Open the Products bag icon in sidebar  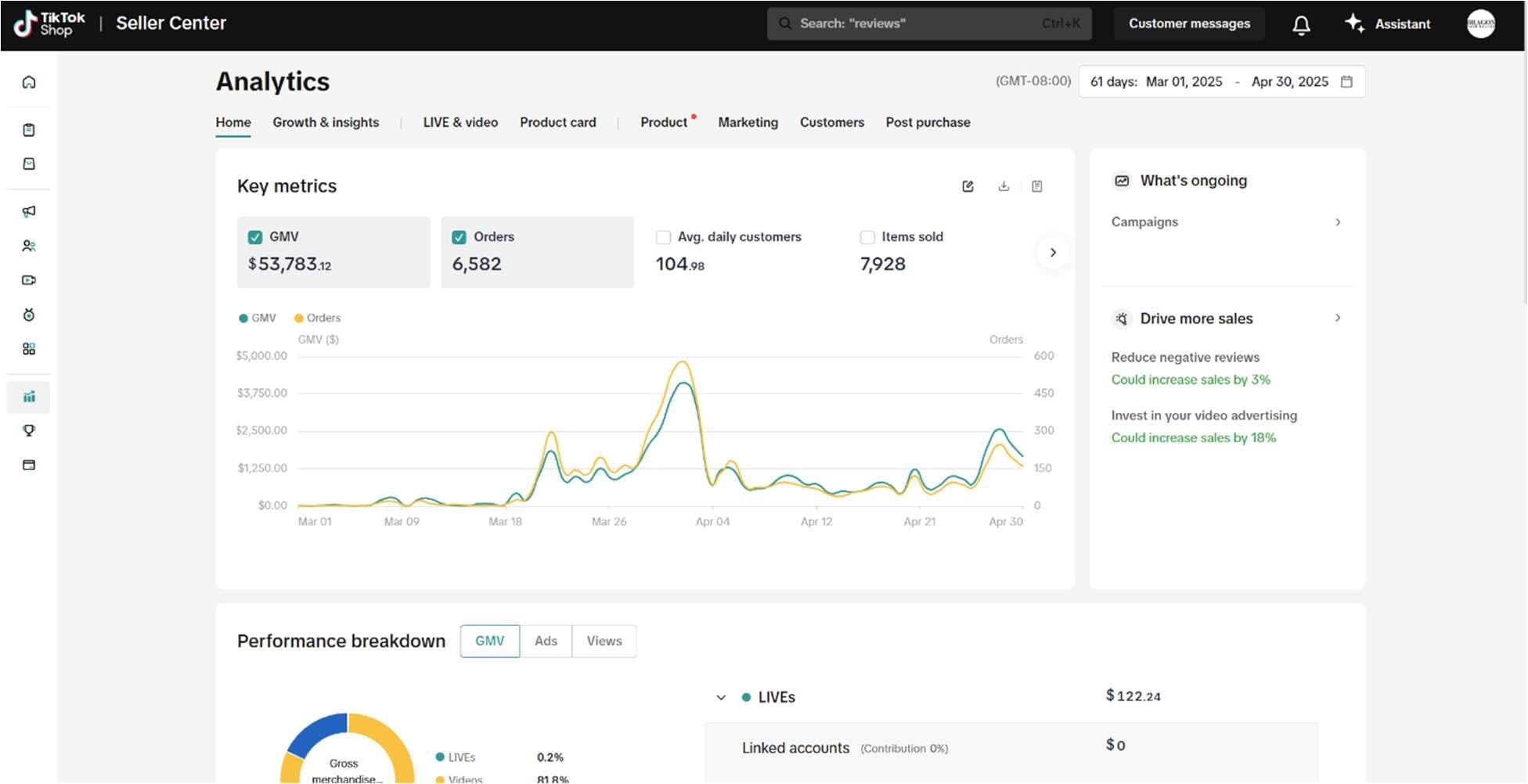click(29, 164)
